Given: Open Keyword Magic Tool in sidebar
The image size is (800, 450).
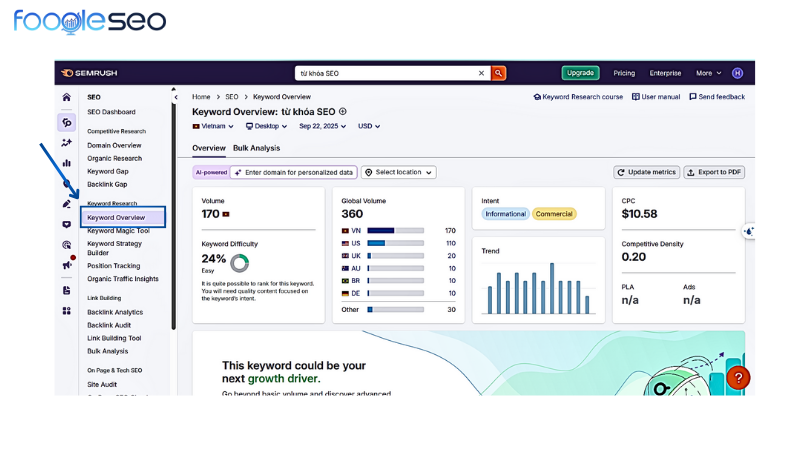Looking at the screenshot, I should (x=118, y=231).
